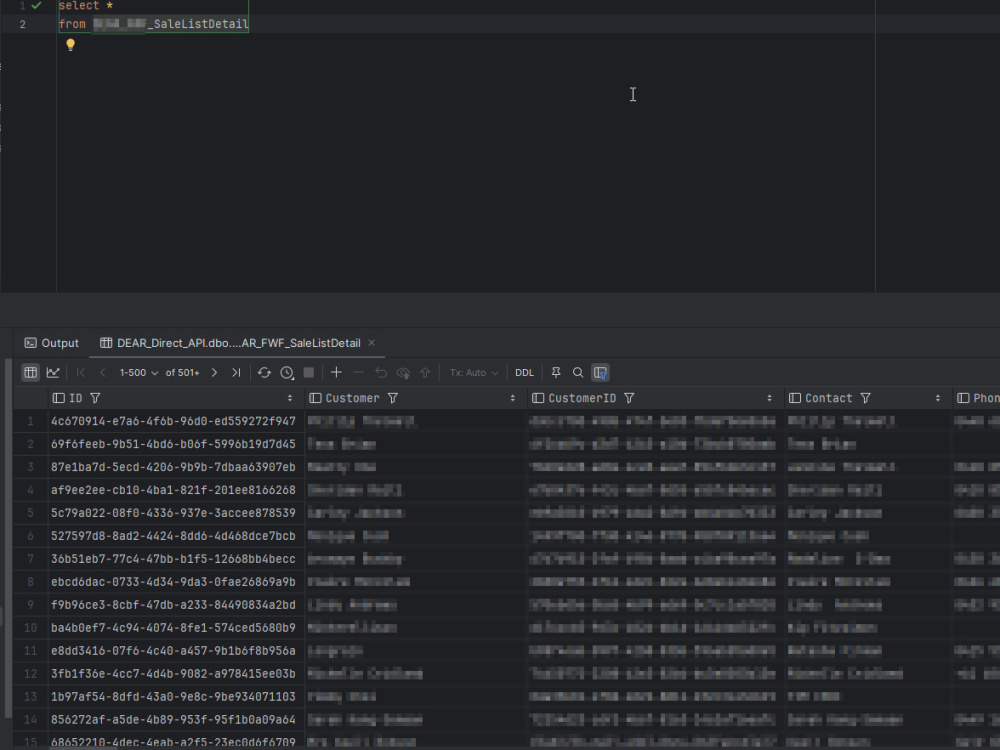Go to the next results page

pos(214,372)
